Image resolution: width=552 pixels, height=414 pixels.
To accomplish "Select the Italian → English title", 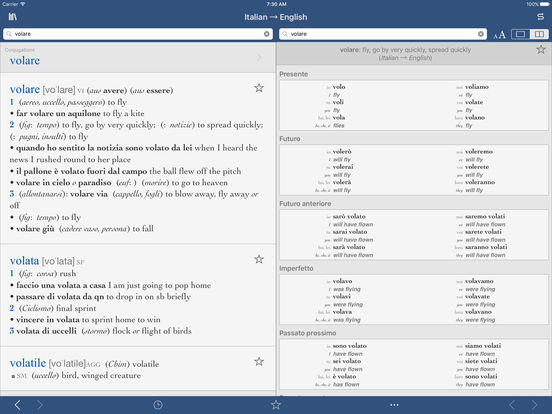I will point(276,17).
